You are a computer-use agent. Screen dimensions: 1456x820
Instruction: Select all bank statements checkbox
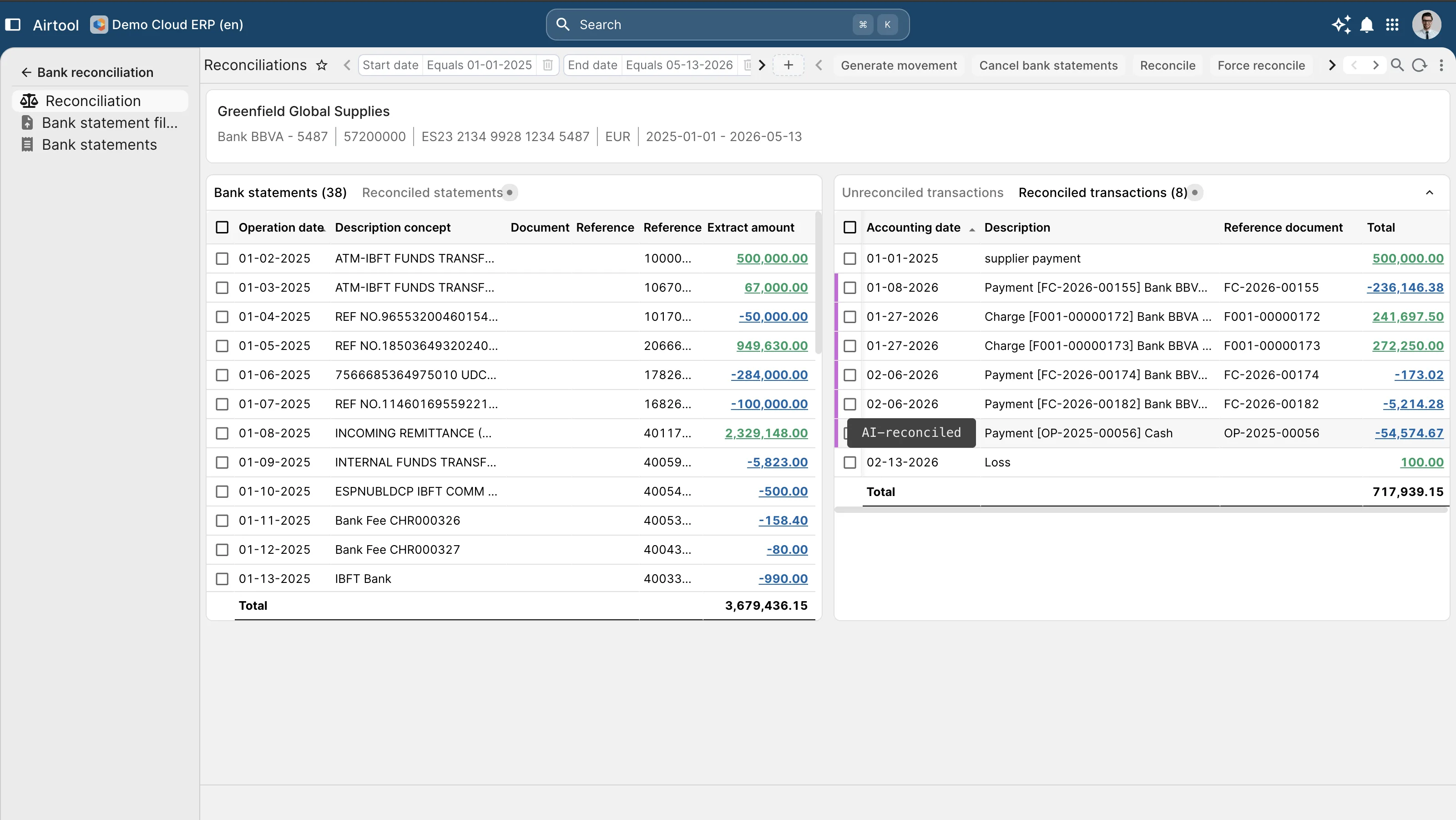[222, 227]
